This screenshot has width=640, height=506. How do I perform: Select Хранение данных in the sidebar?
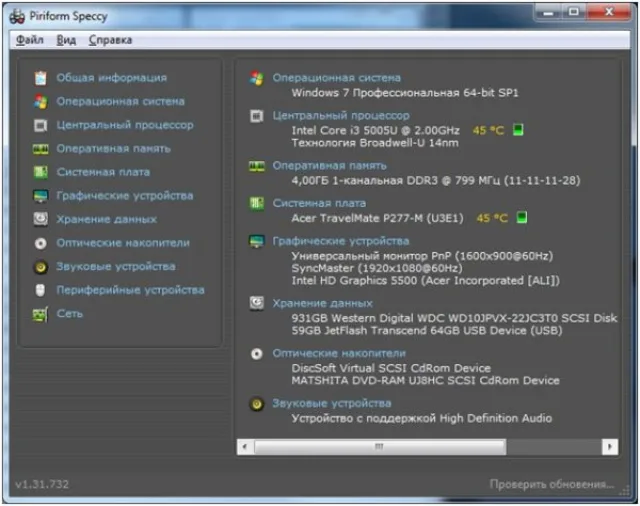tap(107, 220)
